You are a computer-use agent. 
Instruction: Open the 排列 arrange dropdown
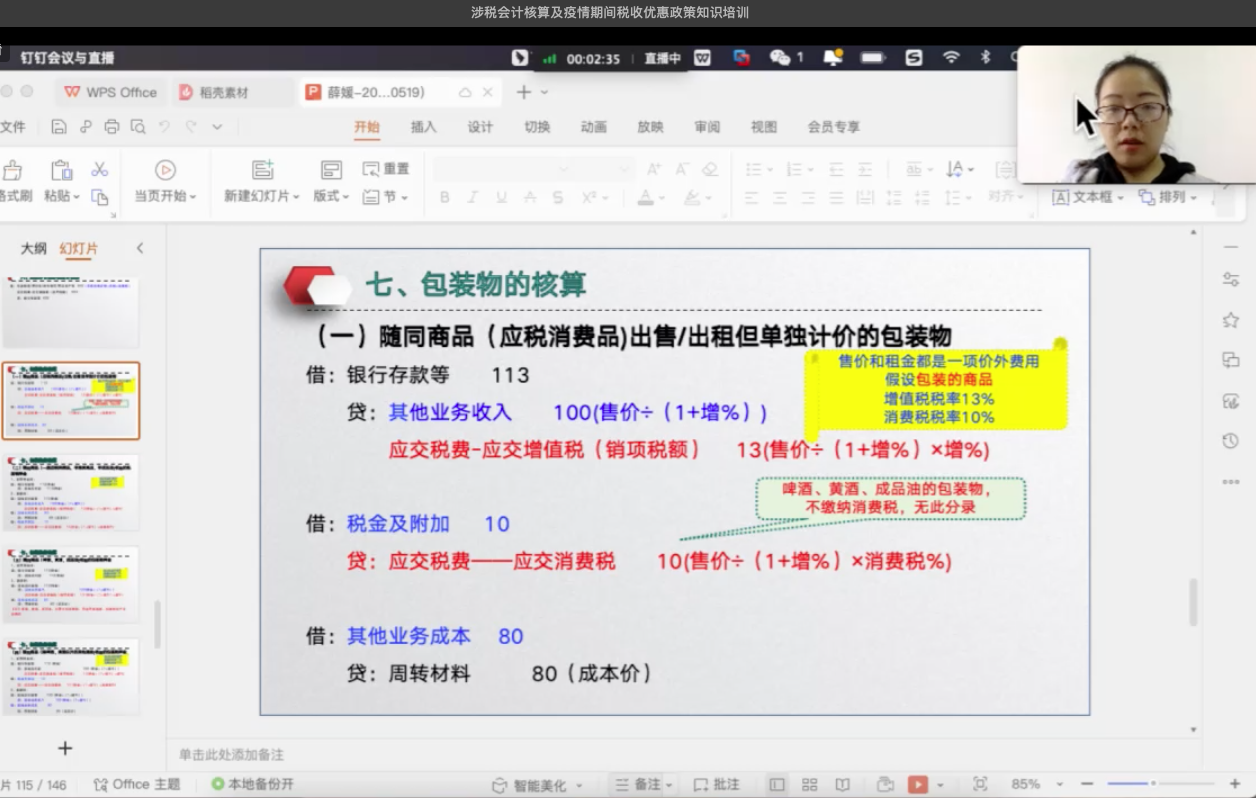(1167, 197)
